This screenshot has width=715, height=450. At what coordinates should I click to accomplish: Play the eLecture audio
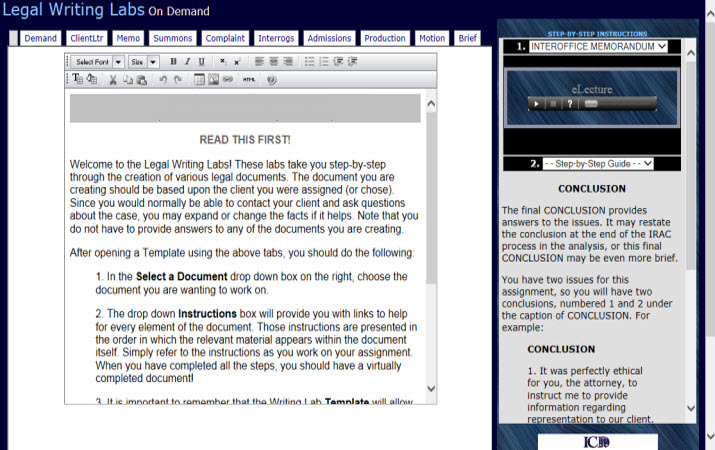536,104
